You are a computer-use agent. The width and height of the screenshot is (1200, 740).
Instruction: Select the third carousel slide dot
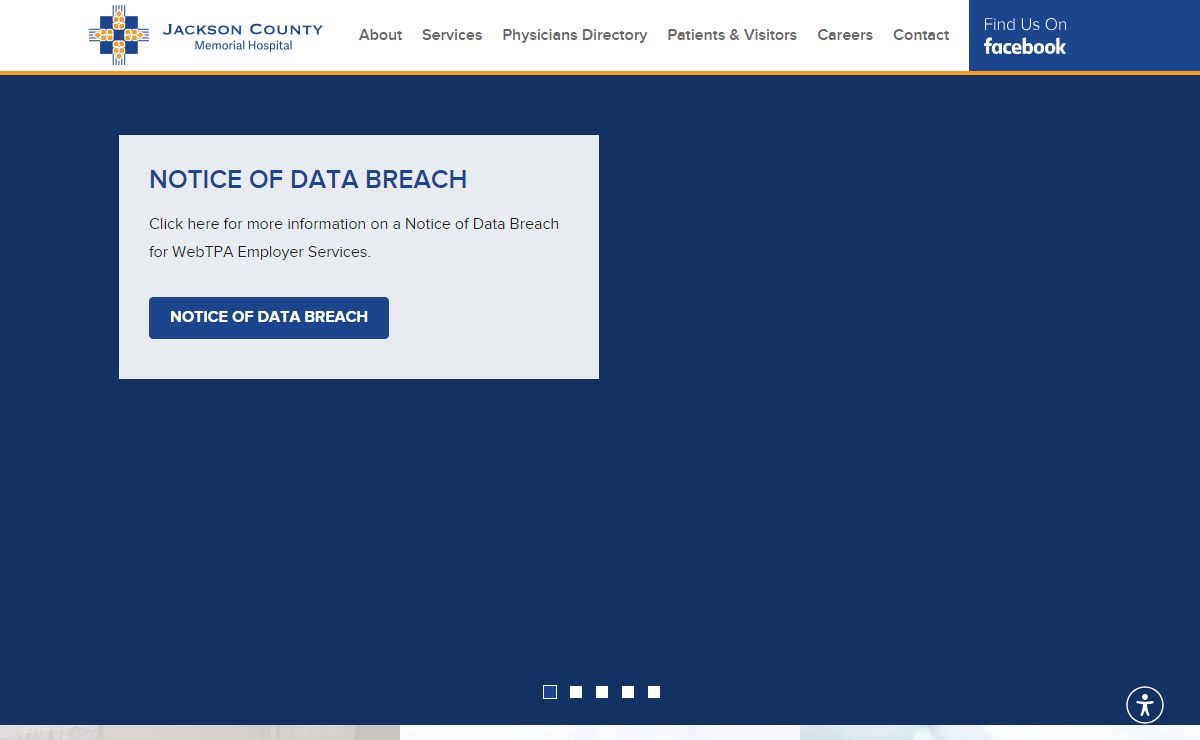click(602, 692)
